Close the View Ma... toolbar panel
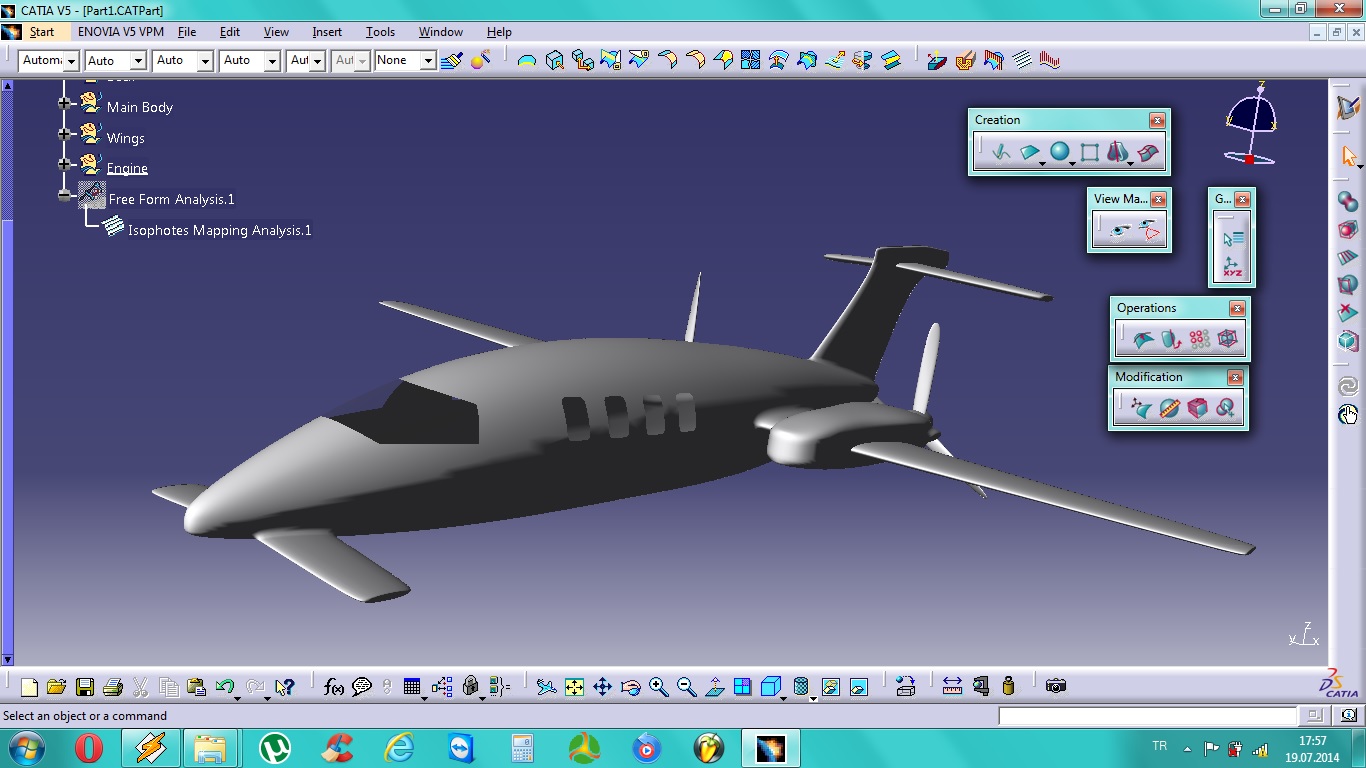Image resolution: width=1366 pixels, height=768 pixels. [1158, 199]
